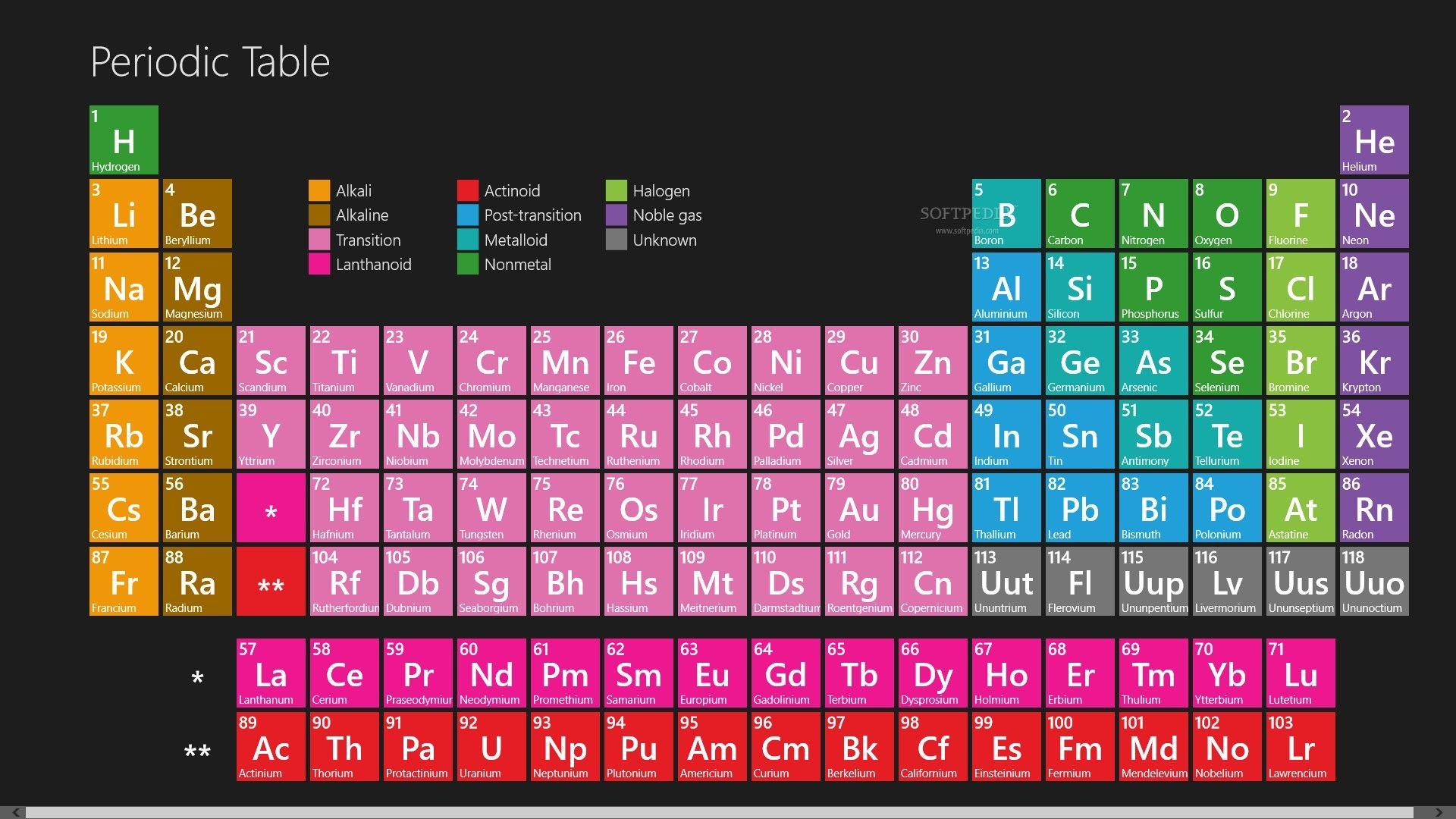Click the blue Post-transition legend swatch
Screen dimensions: 1456x819
pyautogui.click(x=468, y=215)
